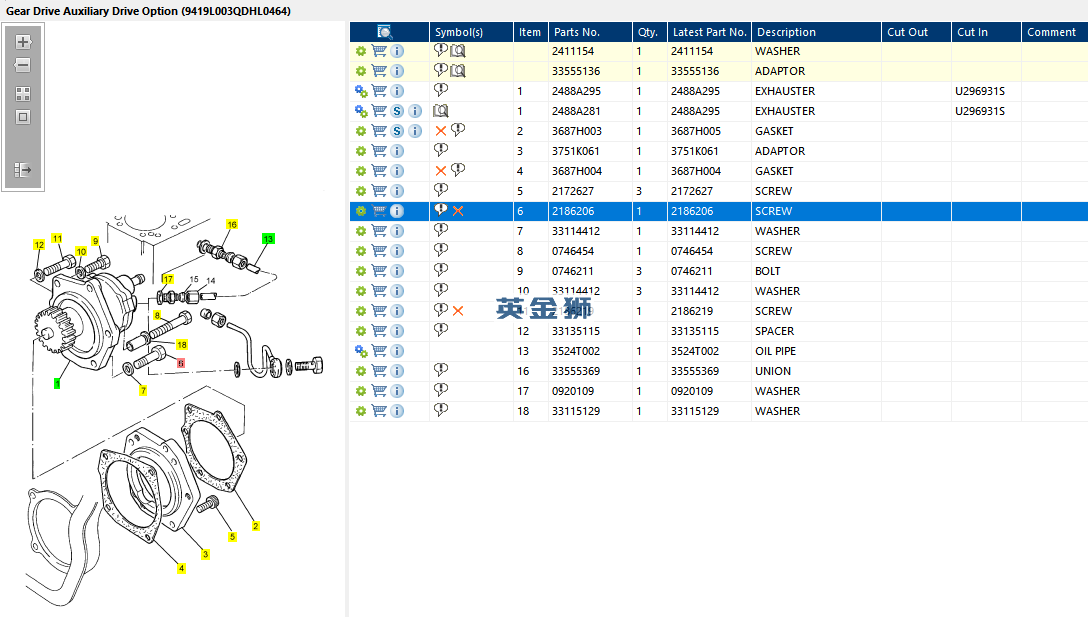
Task: Select callout 5 in the diagram
Action: tap(232, 536)
